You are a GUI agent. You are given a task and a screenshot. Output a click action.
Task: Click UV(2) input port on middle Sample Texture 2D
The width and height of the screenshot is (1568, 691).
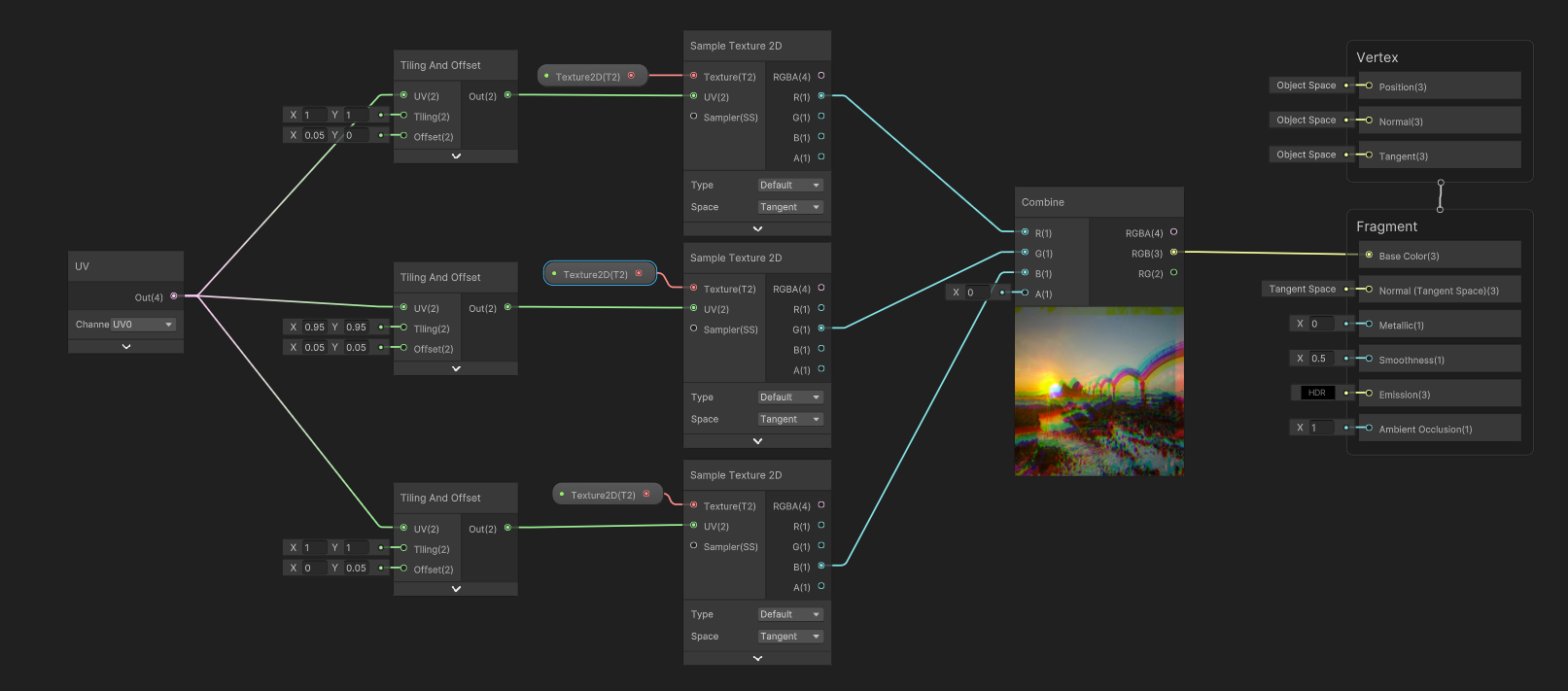click(693, 308)
